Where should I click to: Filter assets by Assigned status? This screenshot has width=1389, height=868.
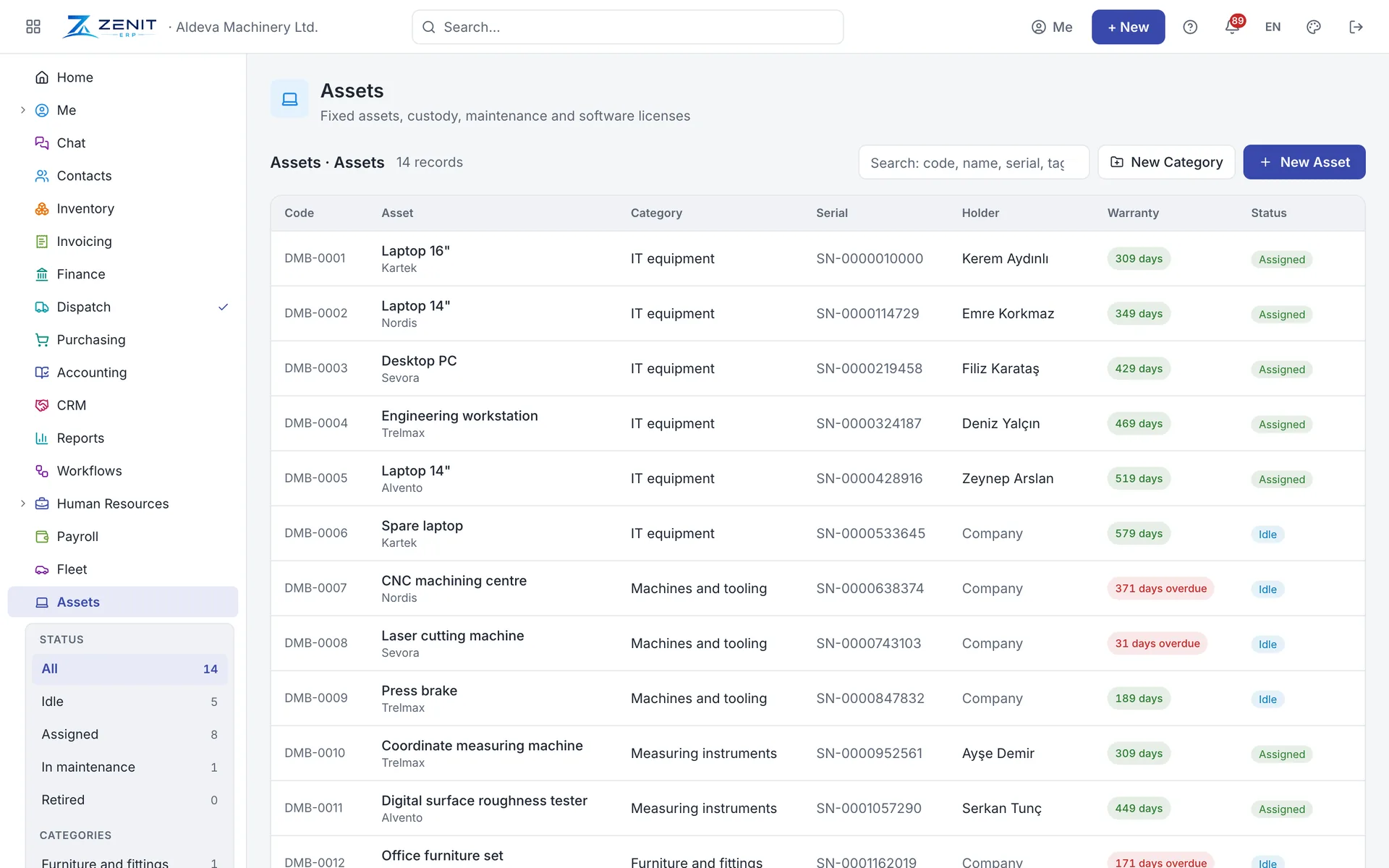(129, 734)
